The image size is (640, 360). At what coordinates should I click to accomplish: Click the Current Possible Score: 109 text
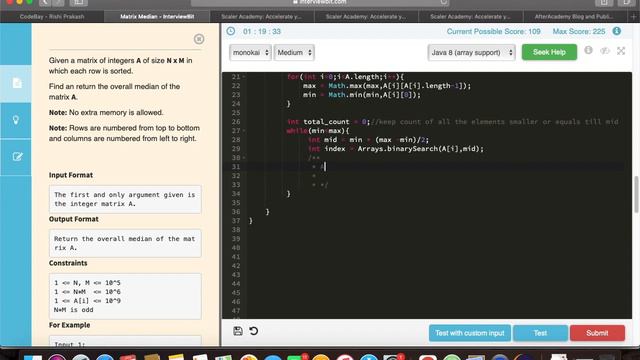(493, 31)
